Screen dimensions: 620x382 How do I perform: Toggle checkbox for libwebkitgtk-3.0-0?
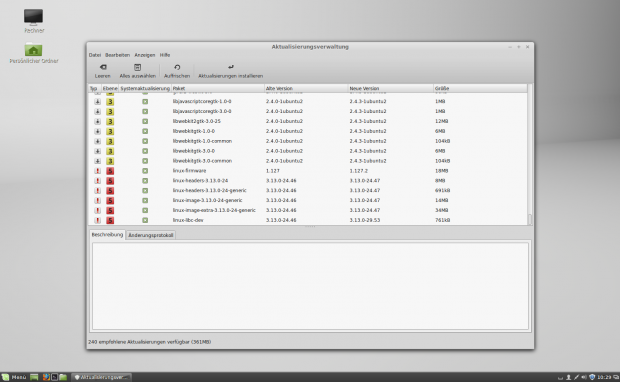145,151
